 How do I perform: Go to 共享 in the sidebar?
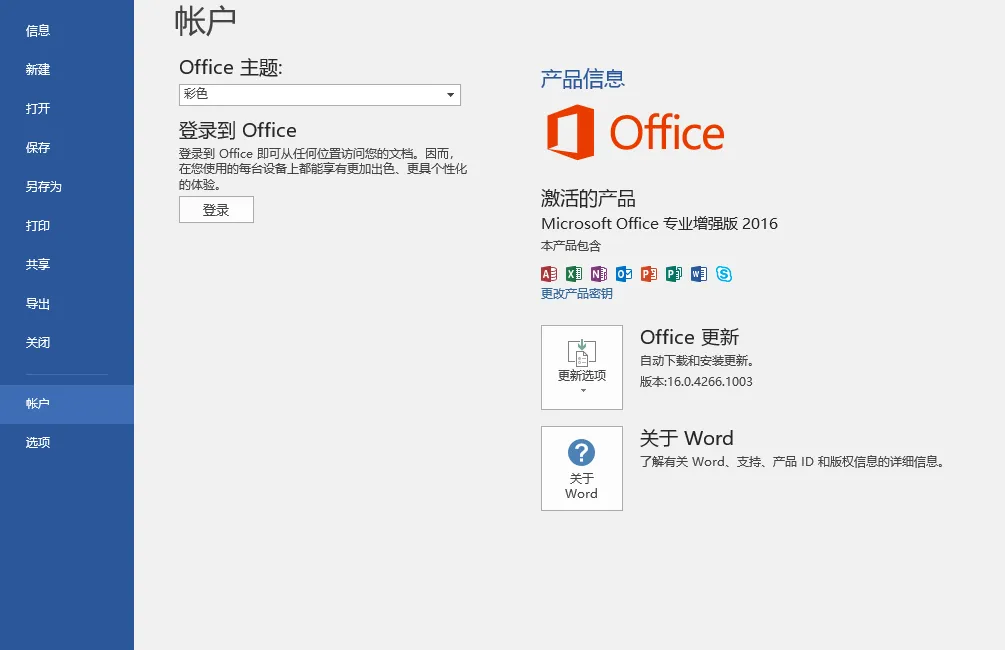(67, 265)
